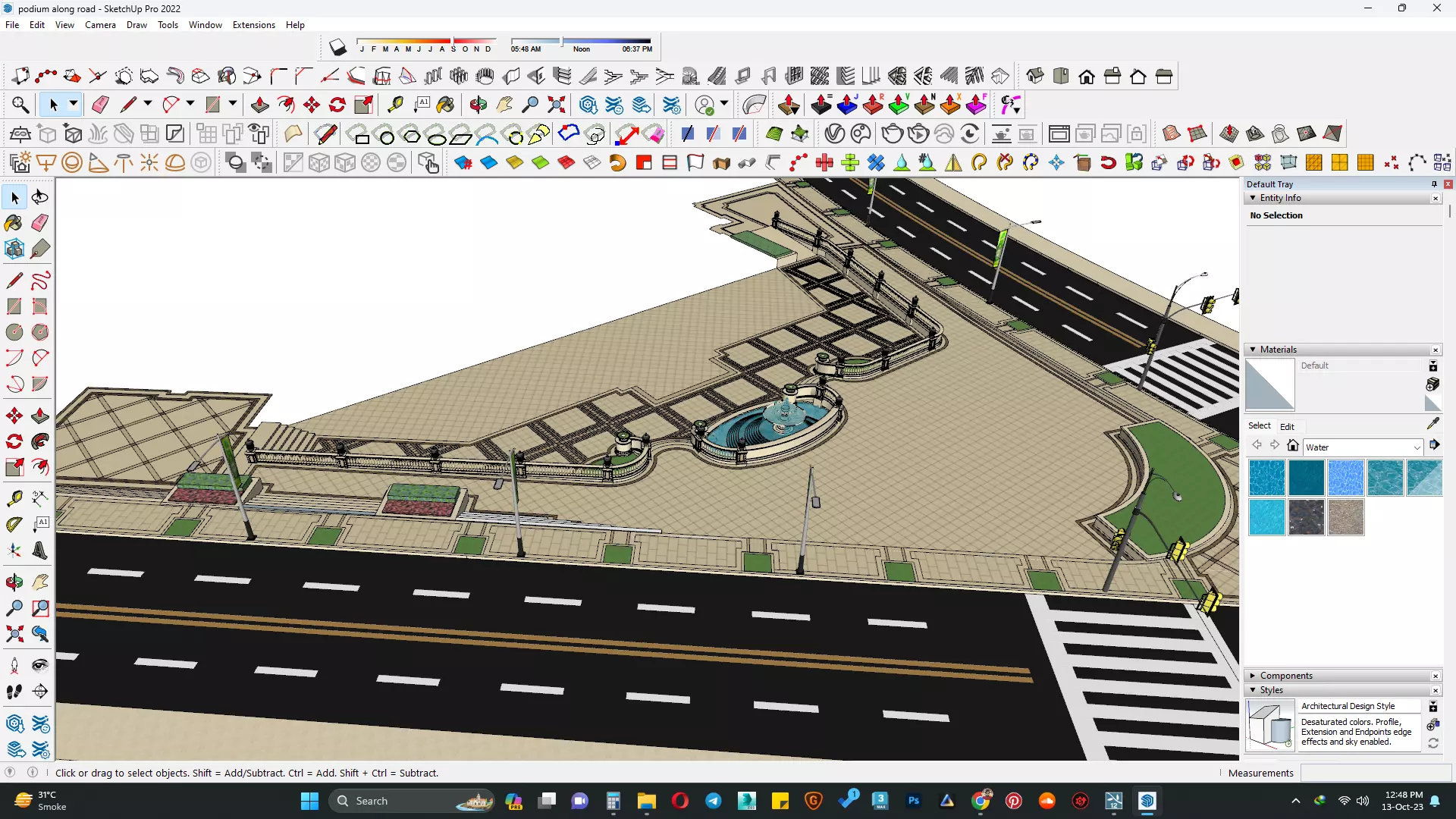Activate the Protractor tool

tap(14, 524)
